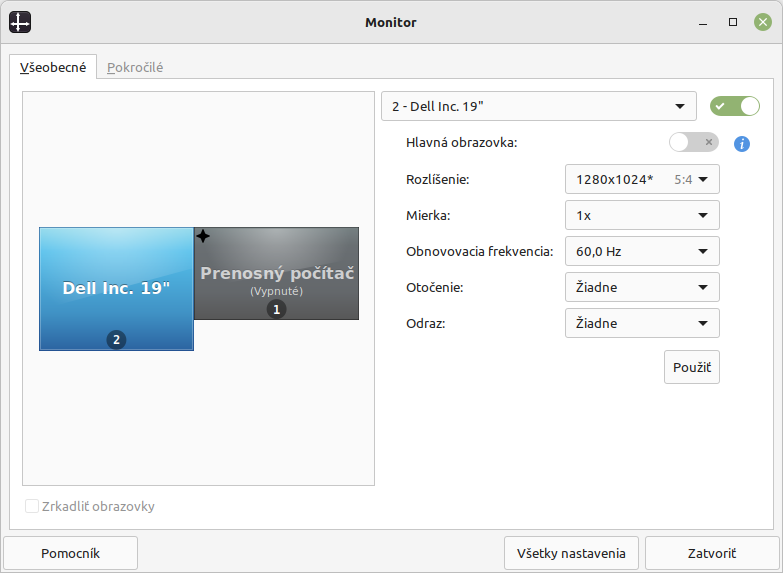Viewport: 783px width, 573px height.
Task: Check the Zrkadliť obrazovky checkbox
Action: point(33,506)
